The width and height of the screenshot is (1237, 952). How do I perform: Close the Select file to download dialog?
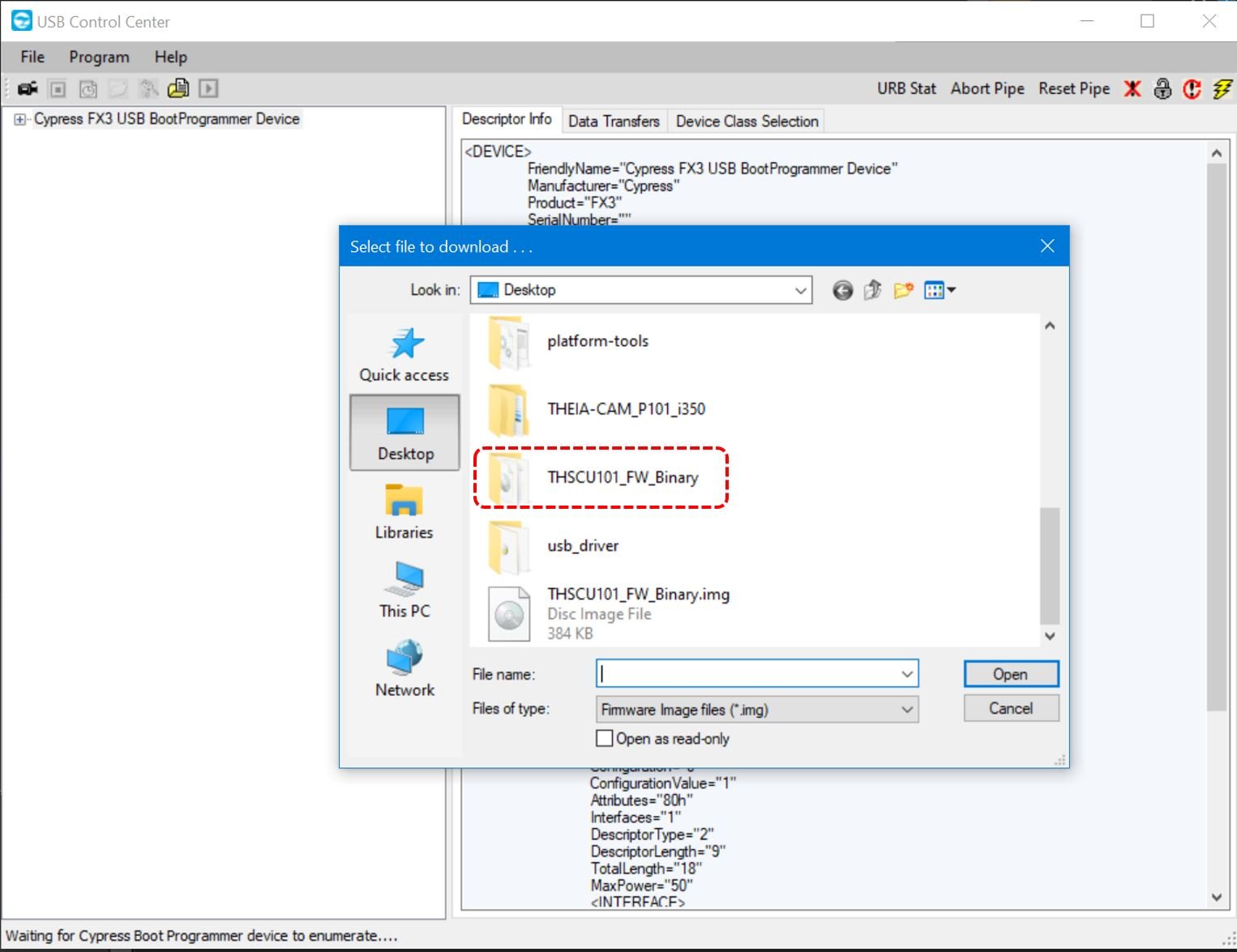[x=1047, y=245]
